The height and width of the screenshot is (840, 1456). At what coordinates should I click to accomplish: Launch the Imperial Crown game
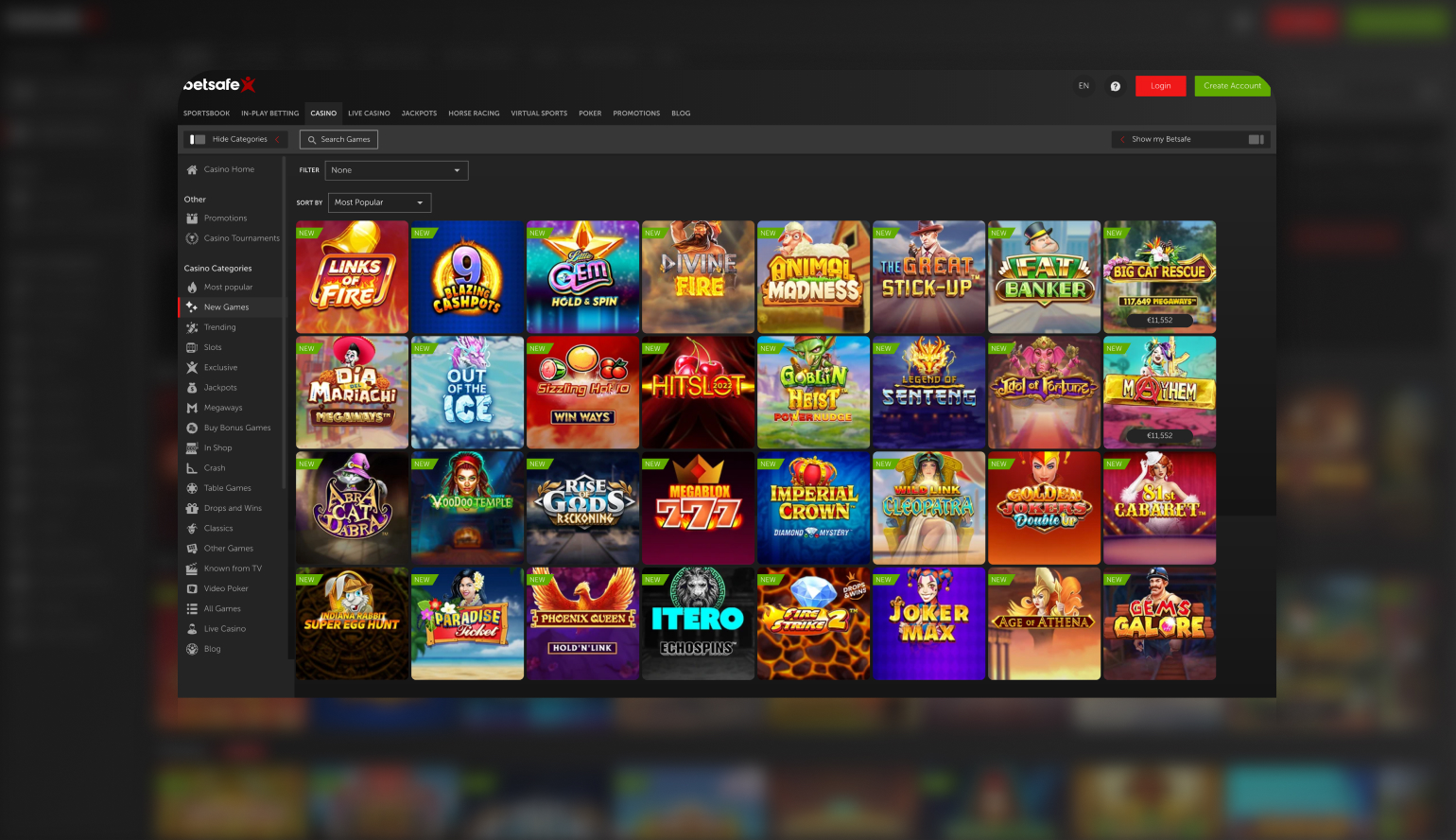(x=813, y=508)
